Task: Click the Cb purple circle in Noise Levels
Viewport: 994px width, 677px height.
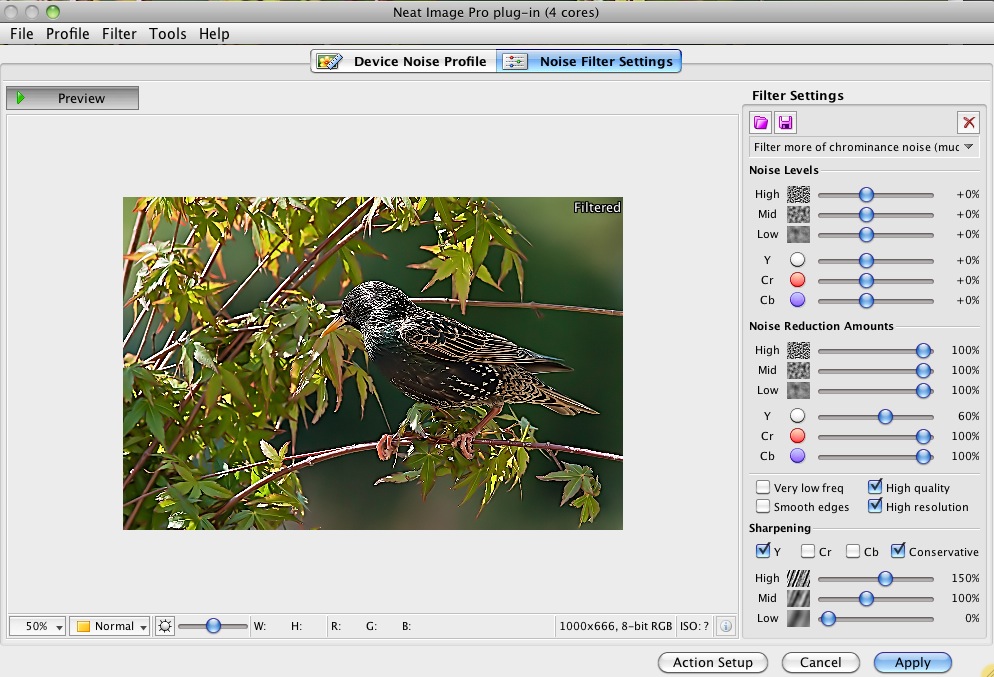Action: tap(797, 300)
